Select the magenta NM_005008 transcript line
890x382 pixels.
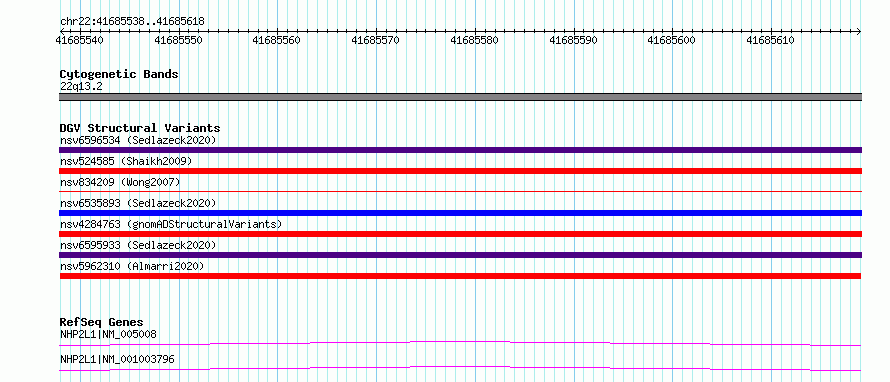point(460,343)
